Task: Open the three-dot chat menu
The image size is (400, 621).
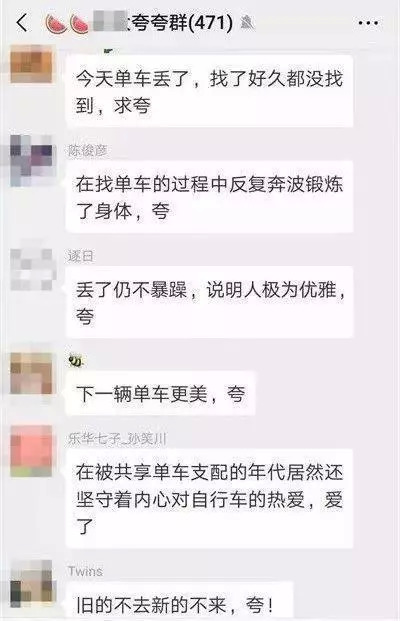Action: 368,23
